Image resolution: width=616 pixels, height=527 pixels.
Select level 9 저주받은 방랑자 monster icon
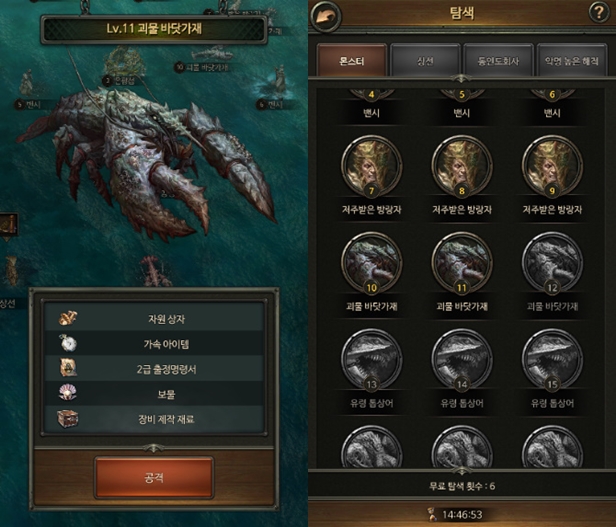[552, 167]
